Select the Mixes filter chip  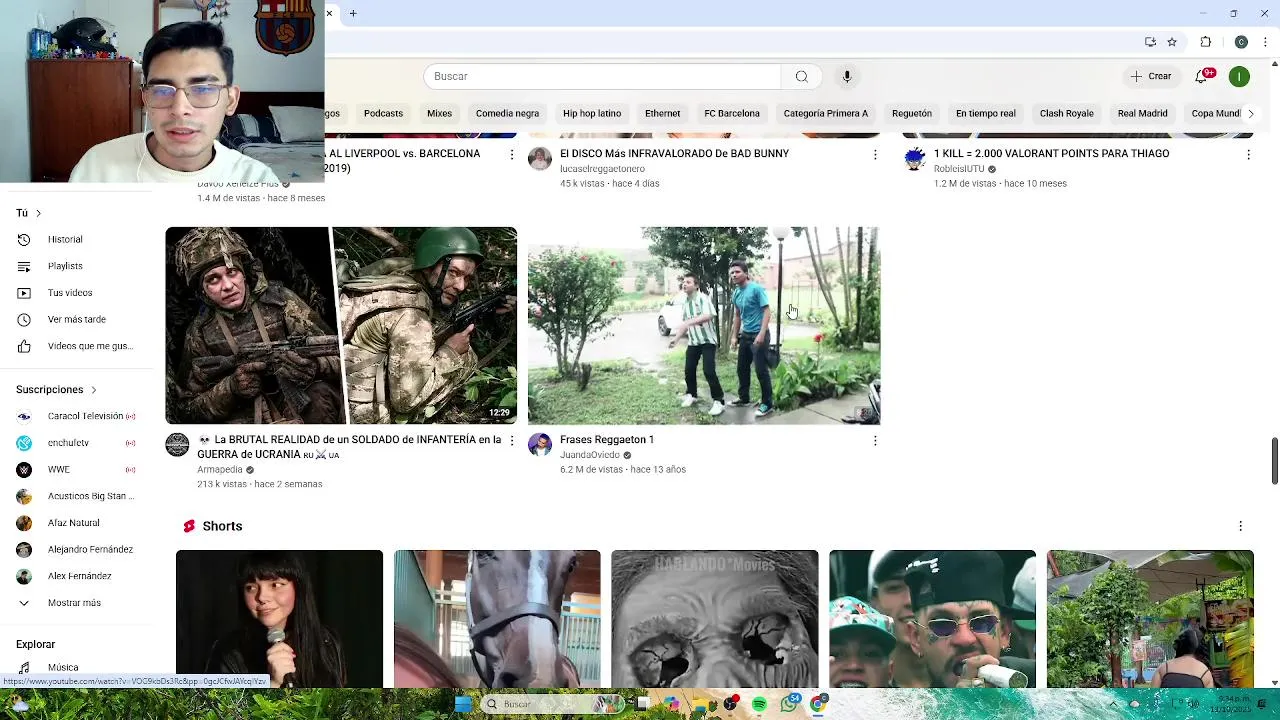440,114
